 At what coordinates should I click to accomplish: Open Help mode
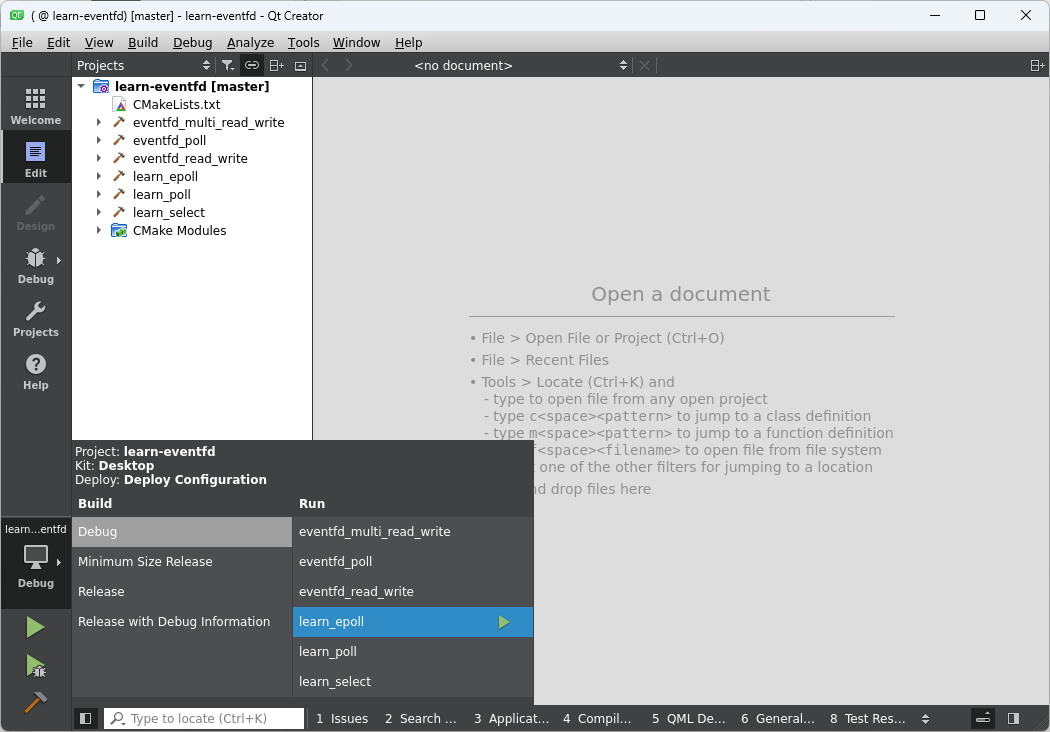tap(35, 372)
